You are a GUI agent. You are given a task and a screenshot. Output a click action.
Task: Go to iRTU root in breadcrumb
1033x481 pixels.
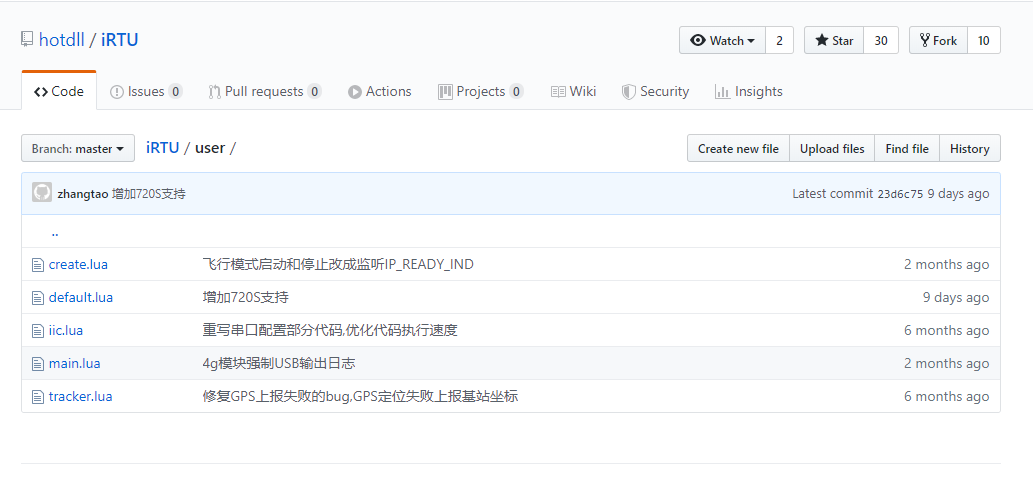(x=163, y=148)
